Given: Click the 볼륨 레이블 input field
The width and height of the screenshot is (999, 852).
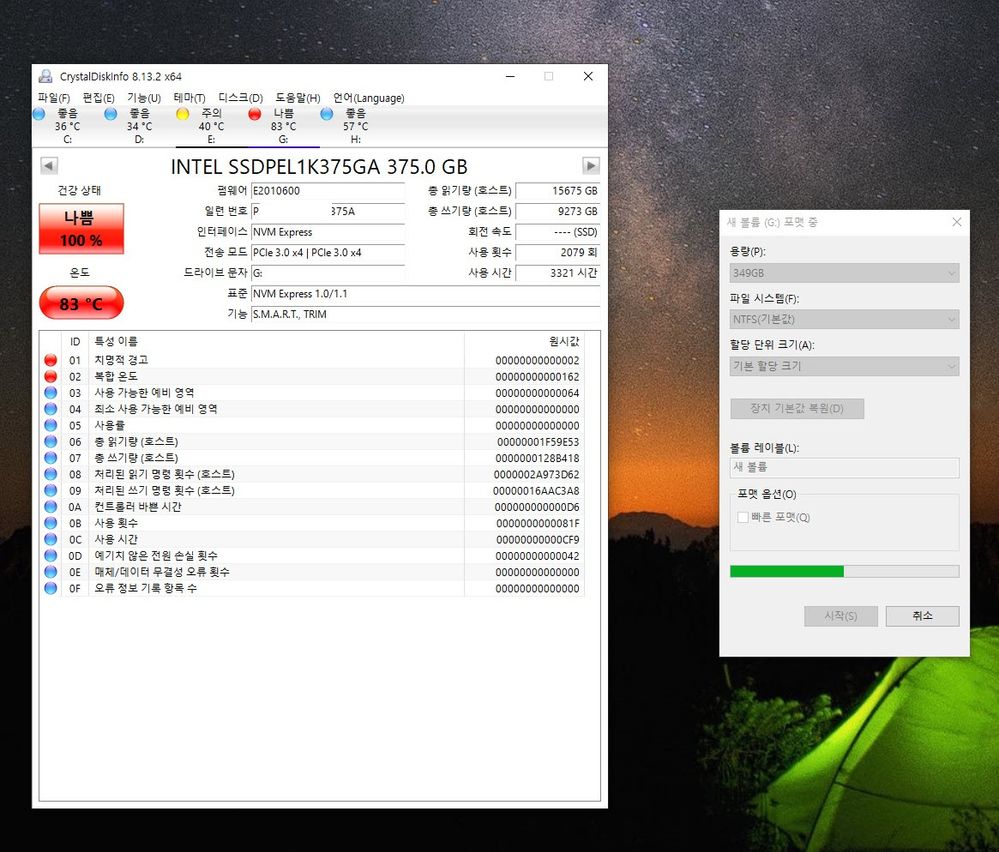Looking at the screenshot, I should coord(844,467).
